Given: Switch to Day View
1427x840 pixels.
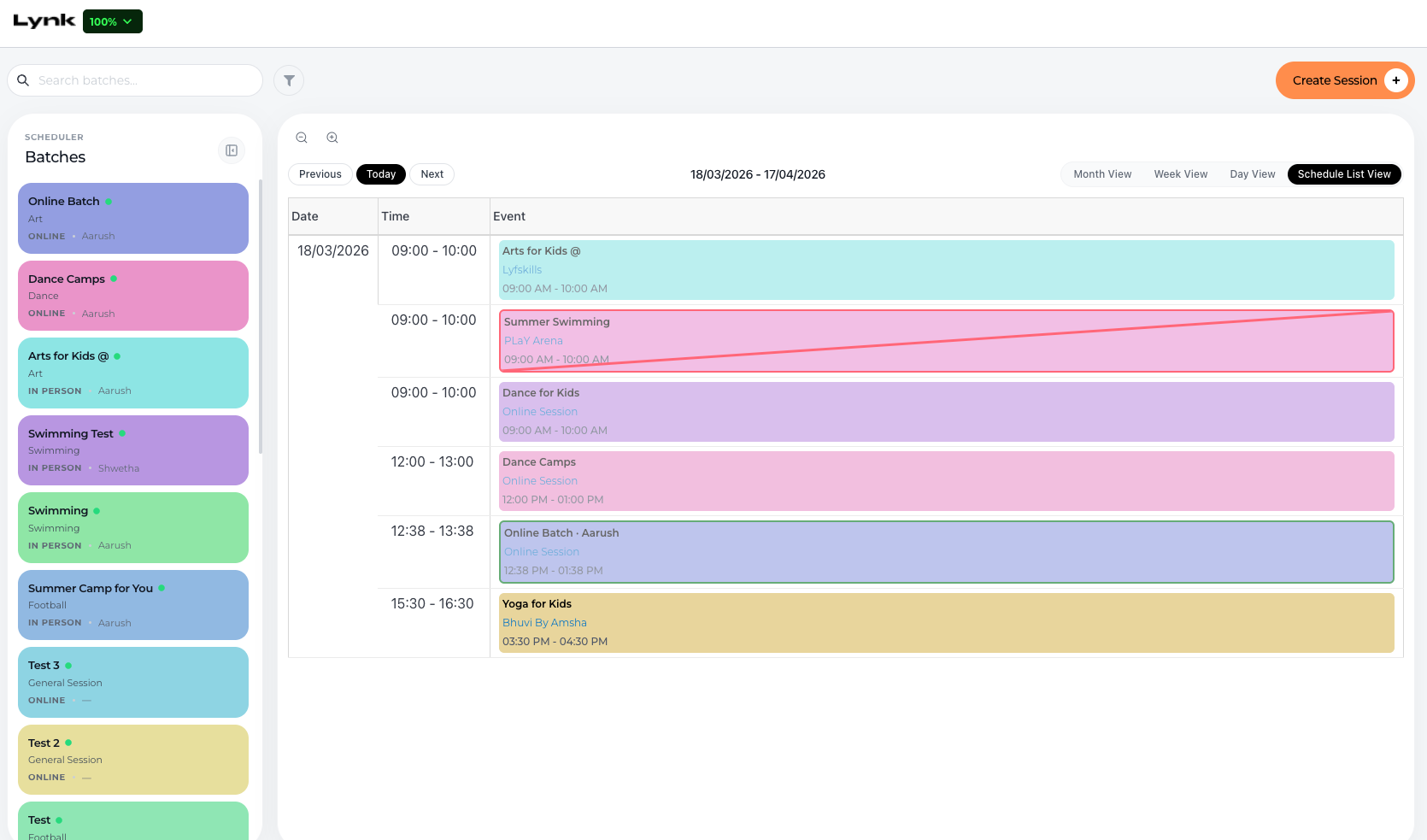Looking at the screenshot, I should point(1253,174).
